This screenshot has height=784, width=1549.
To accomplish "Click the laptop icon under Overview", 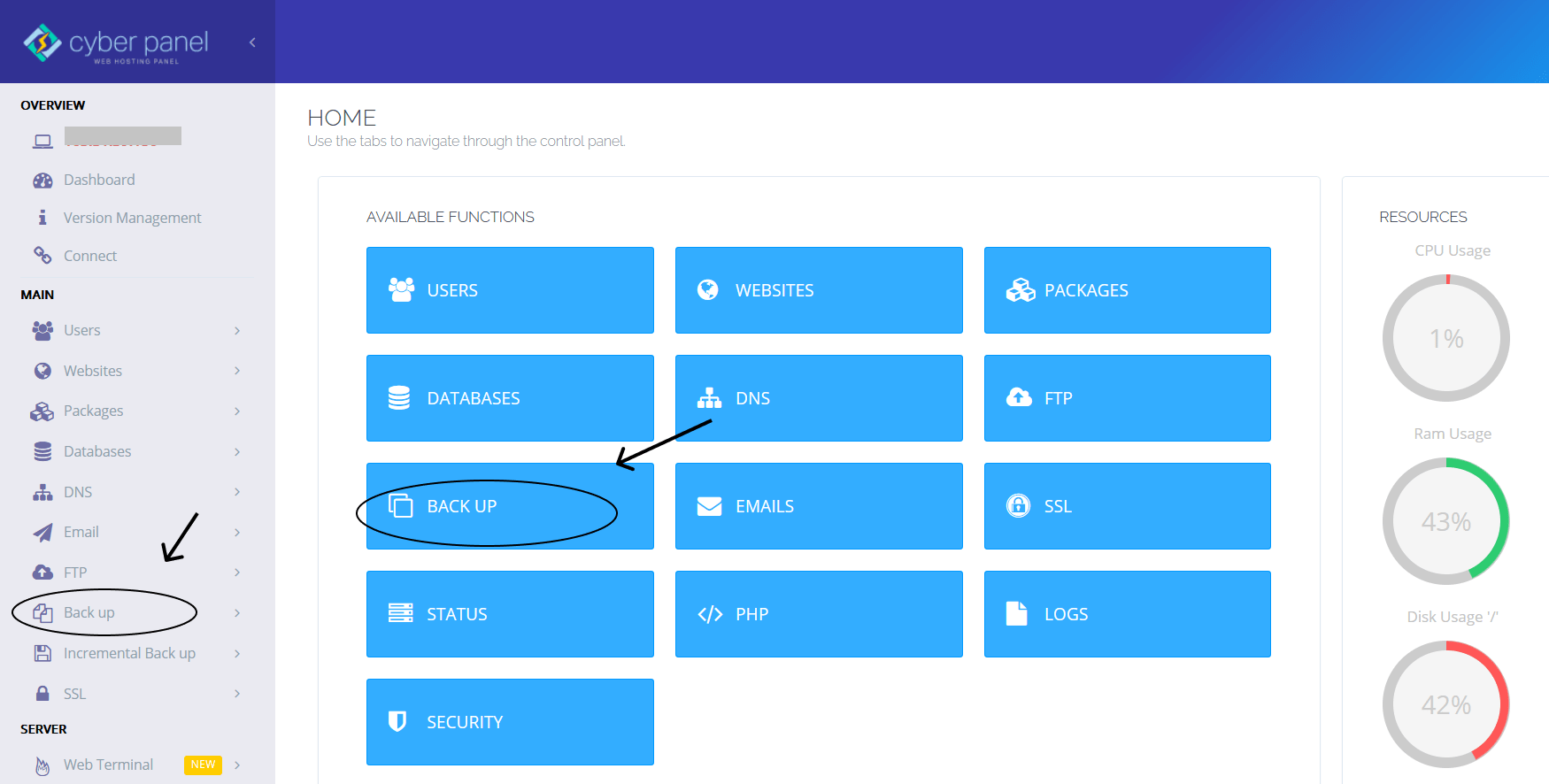I will pos(42,141).
